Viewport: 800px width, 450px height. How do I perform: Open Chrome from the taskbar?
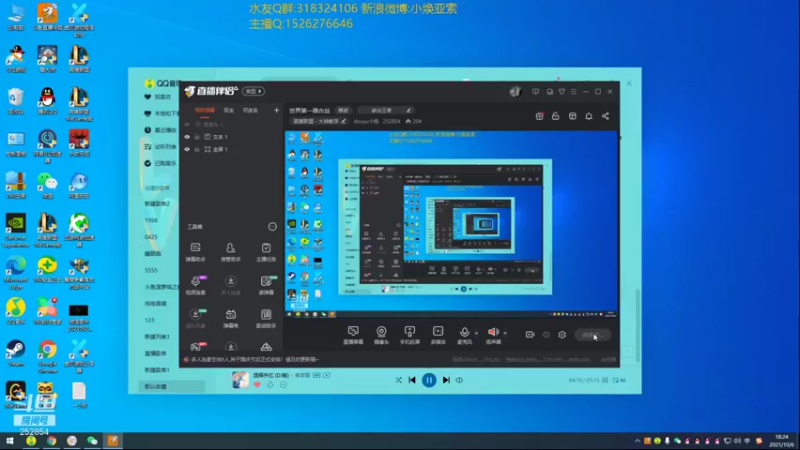pos(52,441)
